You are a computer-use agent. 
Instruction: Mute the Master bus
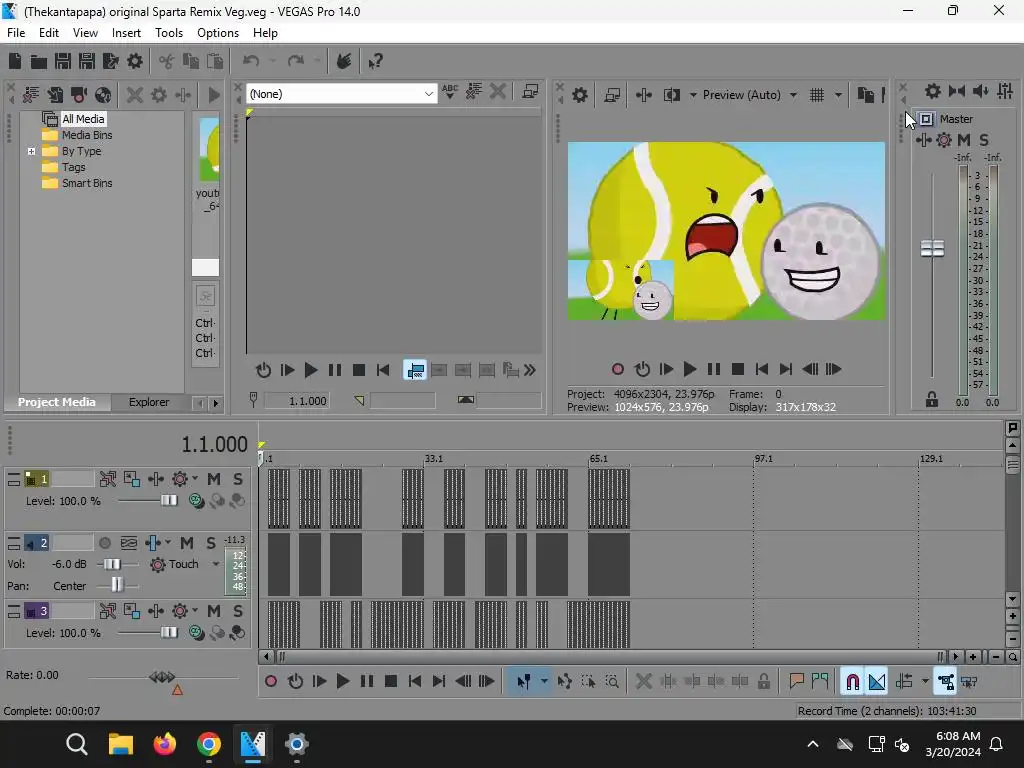(964, 140)
